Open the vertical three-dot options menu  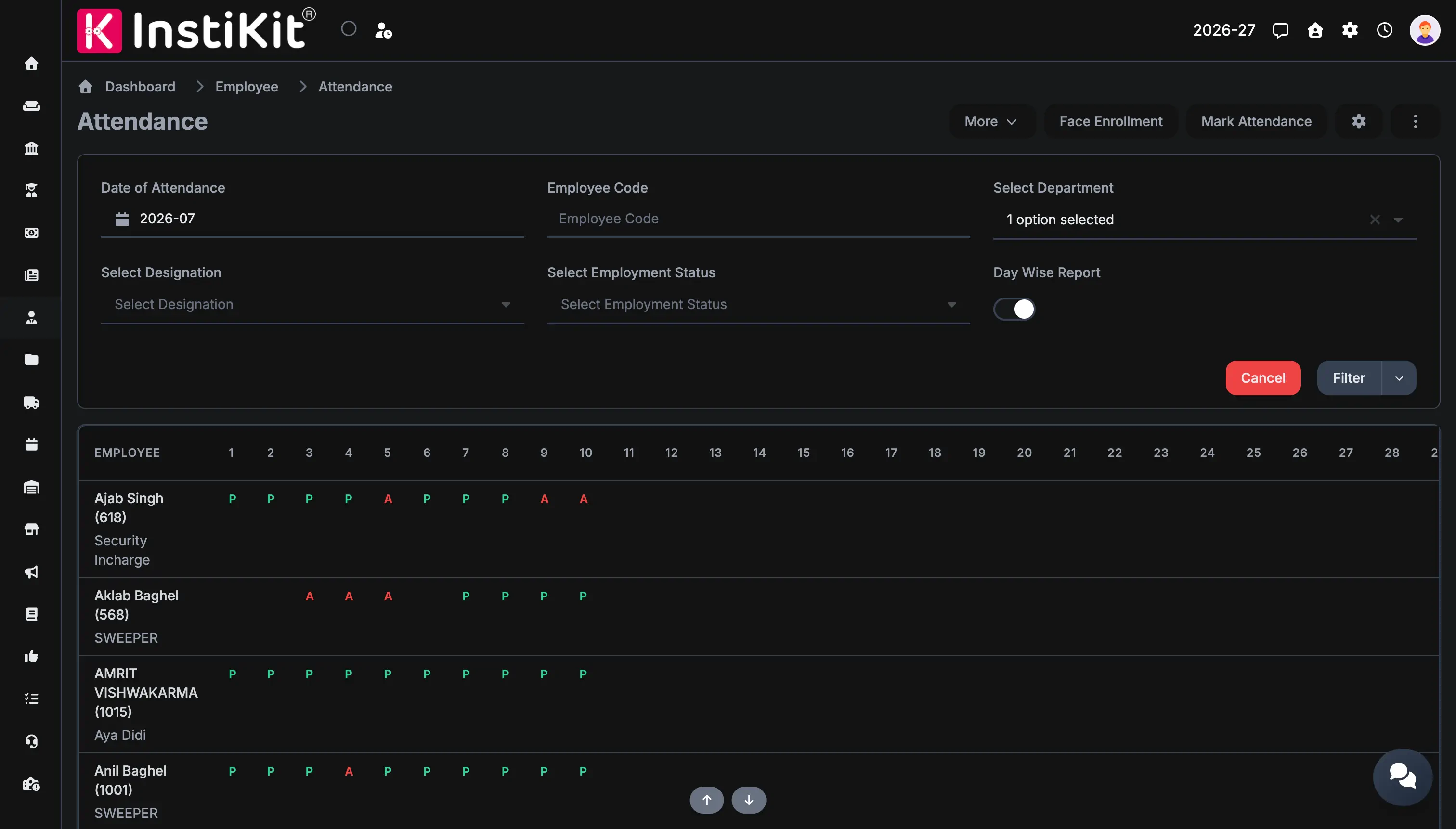point(1415,121)
